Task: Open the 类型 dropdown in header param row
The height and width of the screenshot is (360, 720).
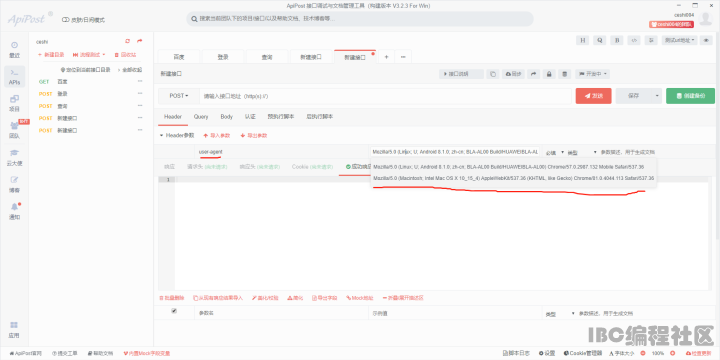Action: click(x=582, y=152)
